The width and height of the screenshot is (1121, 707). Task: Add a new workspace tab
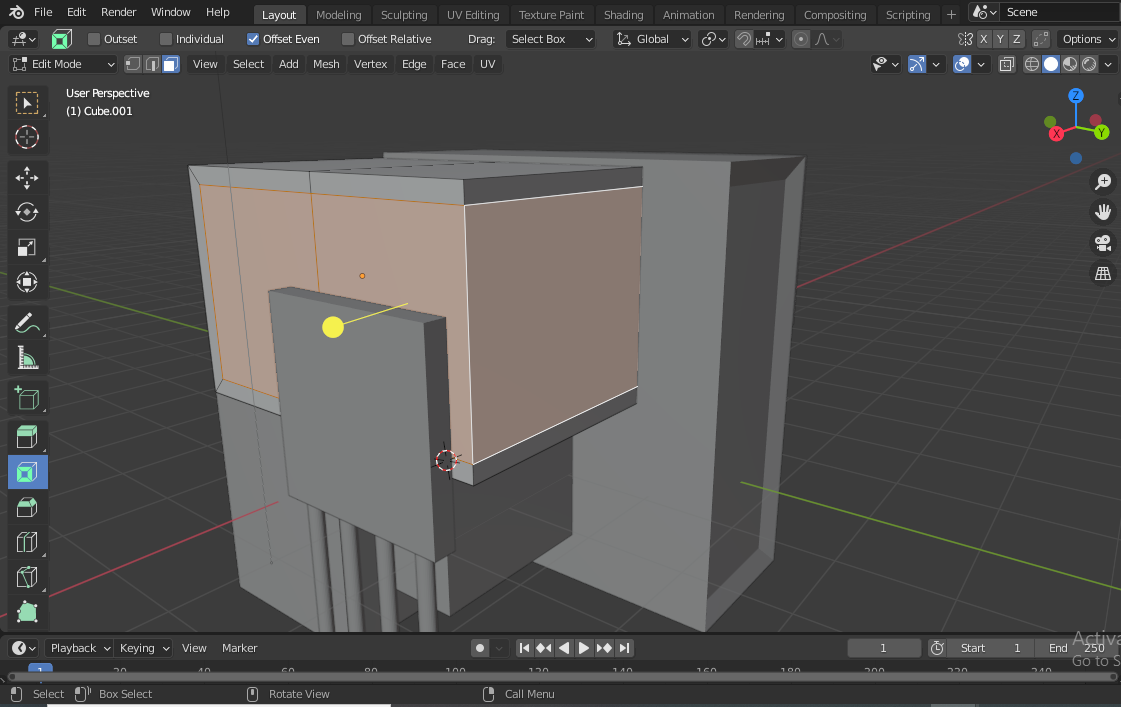(951, 15)
